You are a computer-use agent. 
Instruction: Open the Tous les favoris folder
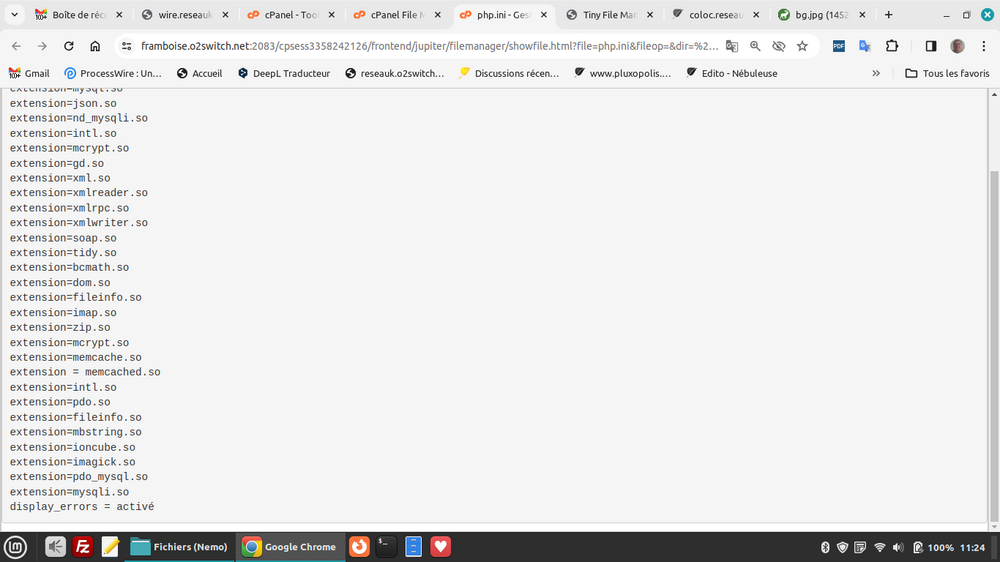[948, 73]
